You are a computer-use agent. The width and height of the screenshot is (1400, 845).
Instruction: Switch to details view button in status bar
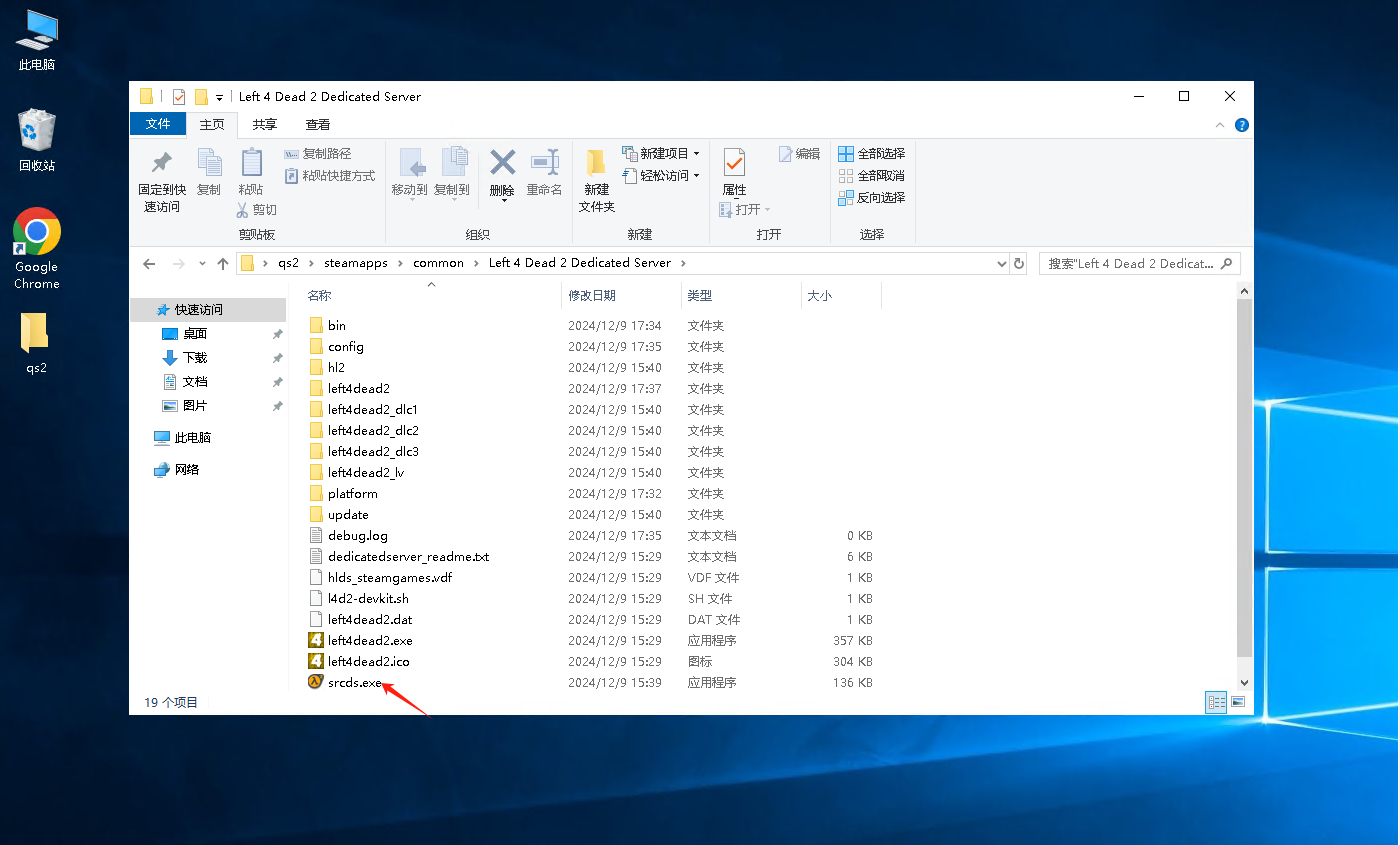coord(1216,702)
